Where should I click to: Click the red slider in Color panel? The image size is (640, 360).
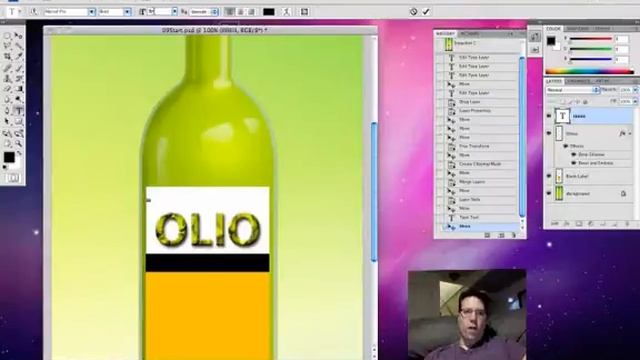591,40
